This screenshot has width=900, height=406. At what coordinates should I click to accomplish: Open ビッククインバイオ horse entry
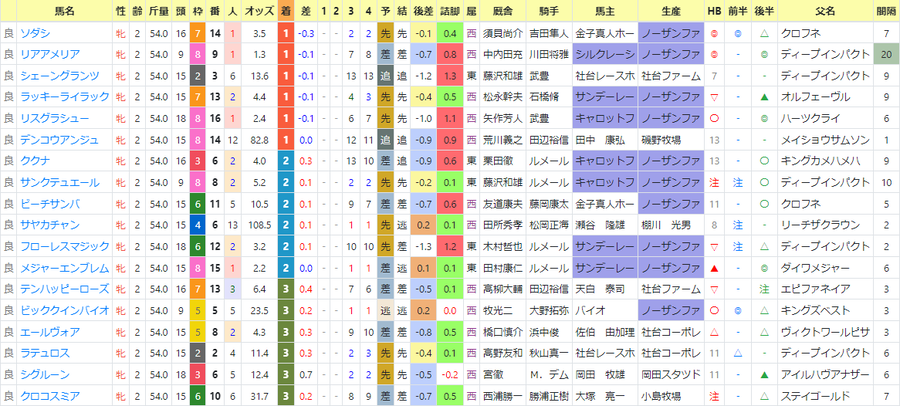[64, 311]
